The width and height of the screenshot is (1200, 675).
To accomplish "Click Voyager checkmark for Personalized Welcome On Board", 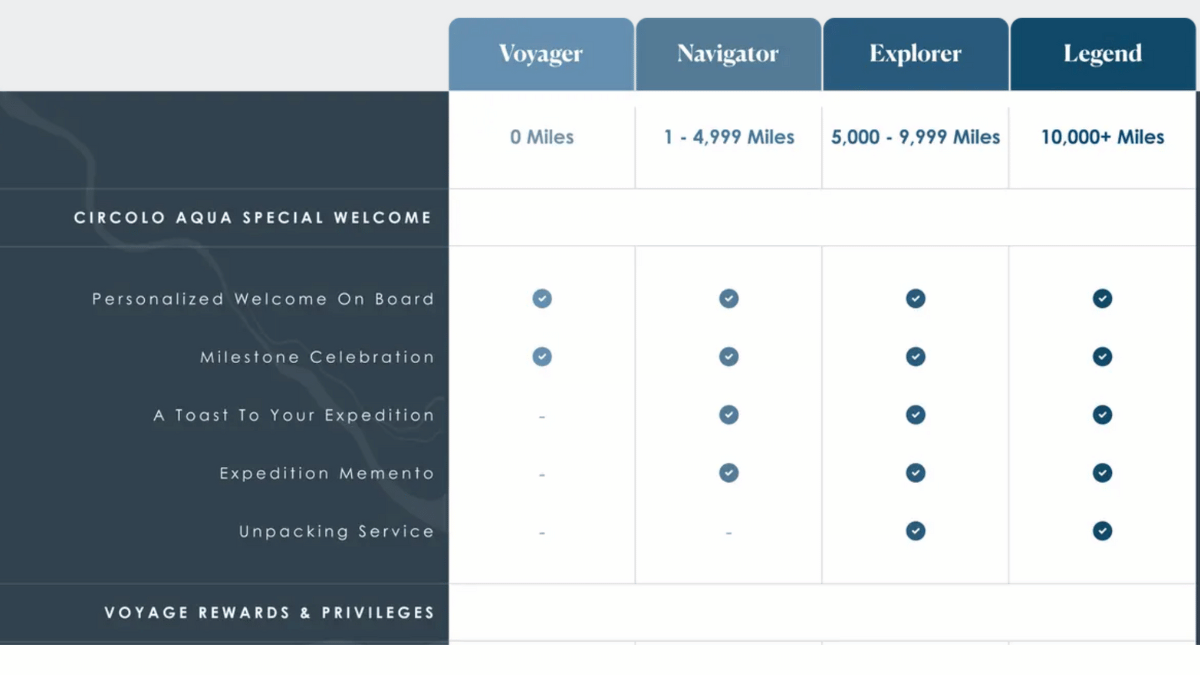I will point(542,298).
